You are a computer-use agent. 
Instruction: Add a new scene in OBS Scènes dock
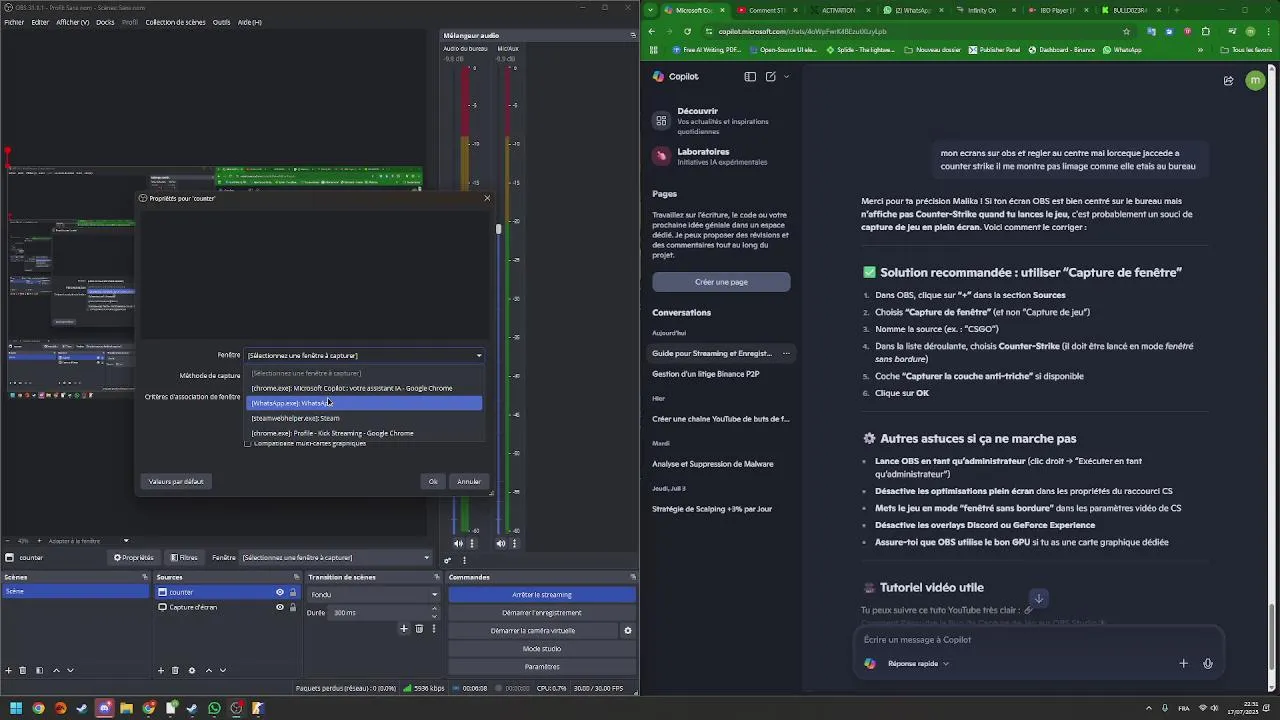(x=8, y=670)
